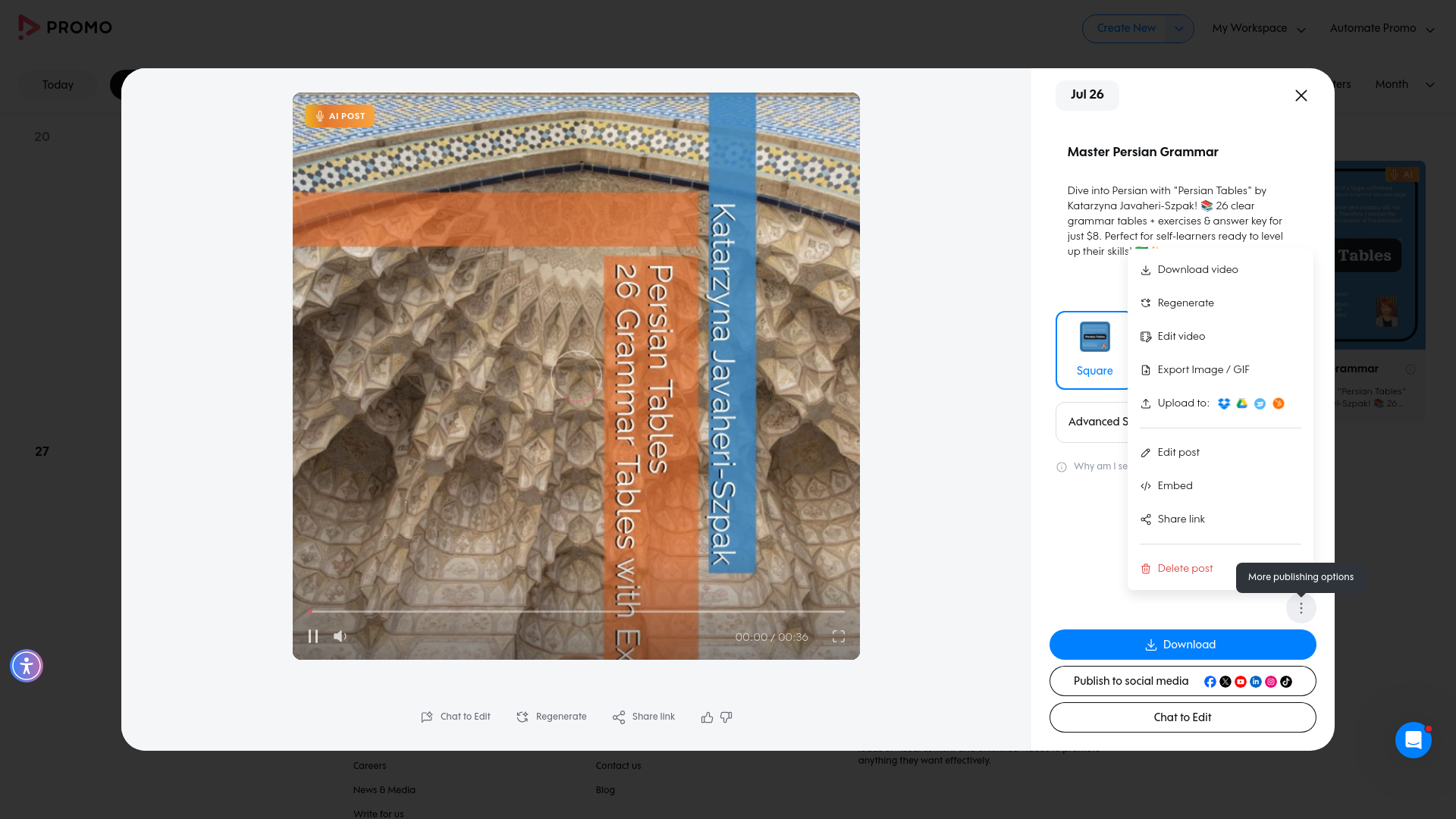Viewport: 1456px width, 819px height.
Task: Open Write for us footer link
Action: [378, 814]
